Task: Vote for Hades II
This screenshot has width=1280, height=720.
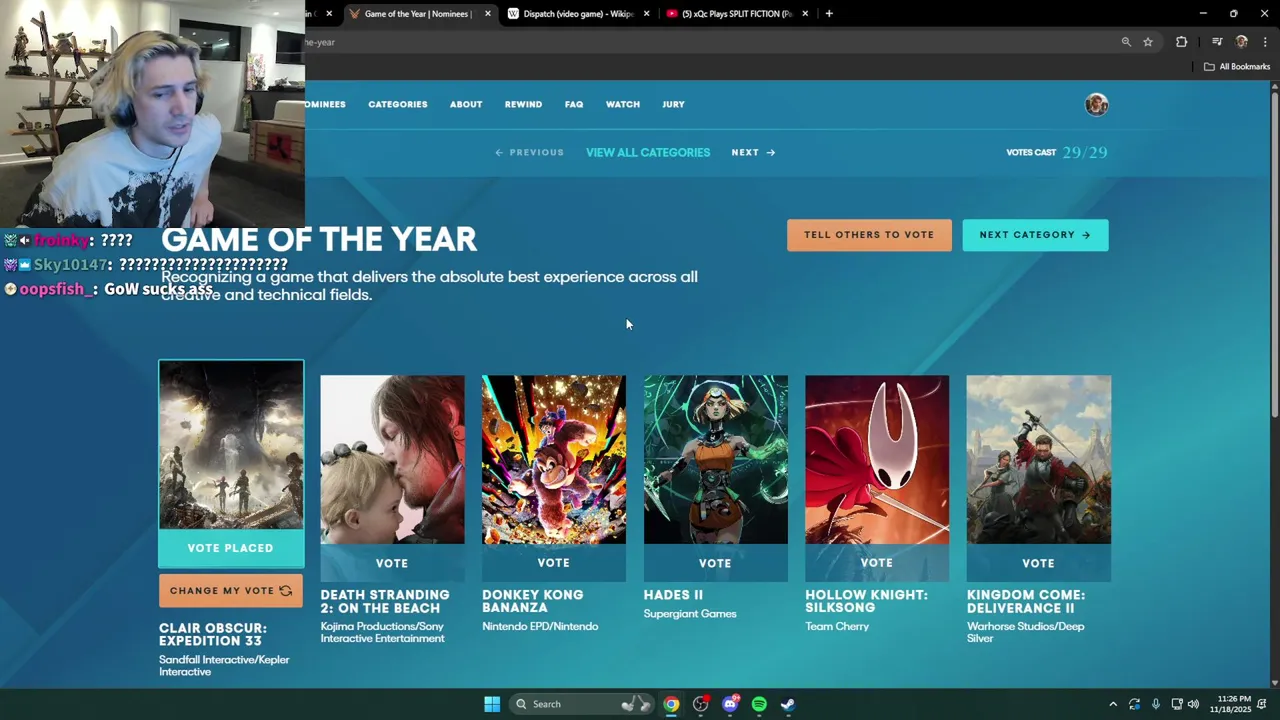Action: pyautogui.click(x=715, y=563)
